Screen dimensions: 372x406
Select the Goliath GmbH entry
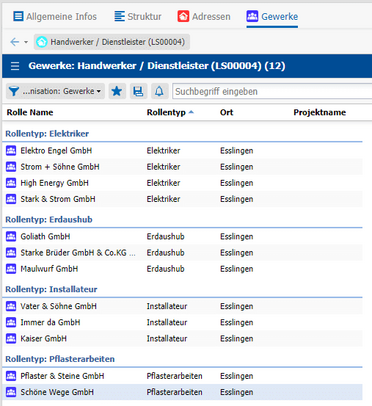(45, 237)
